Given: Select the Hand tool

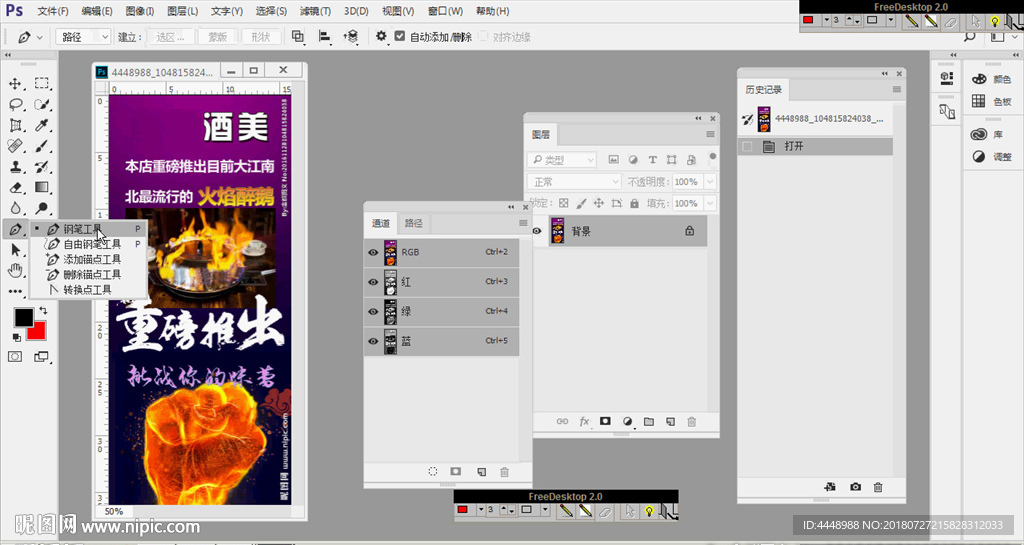Looking at the screenshot, I should point(16,270).
